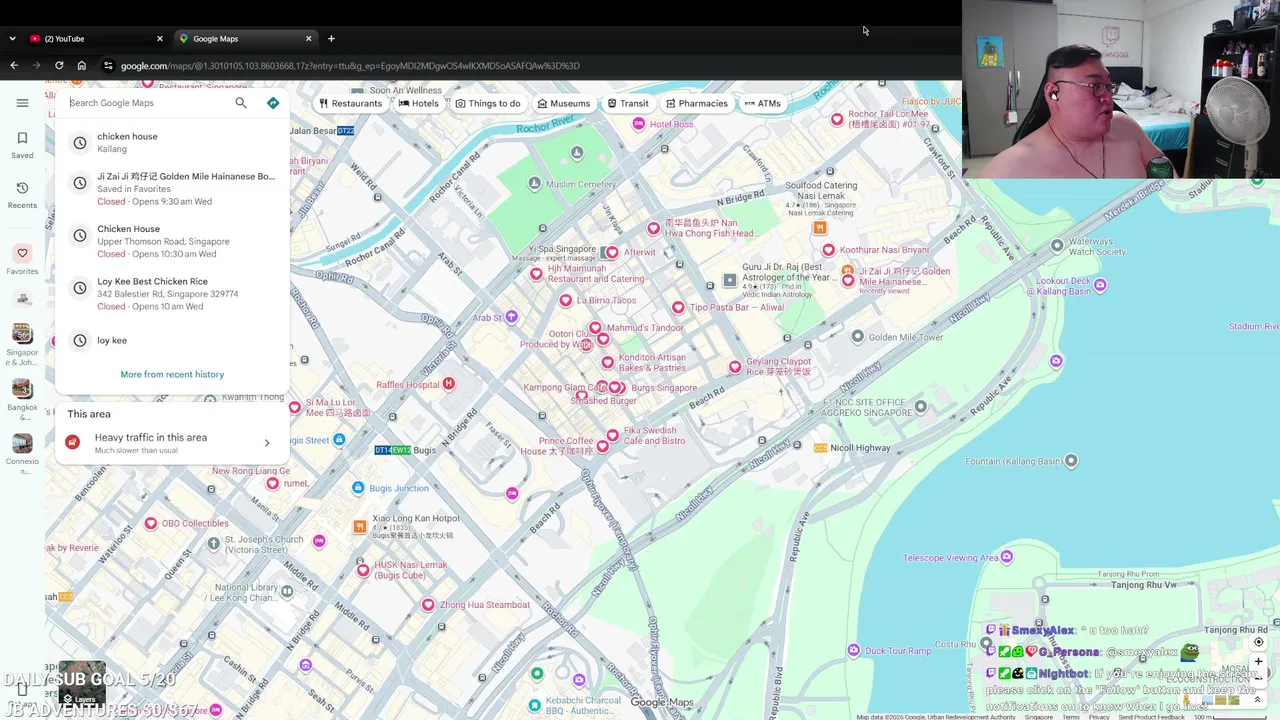
Task: Open the Bangkok saved list thumbnail in sidebar
Action: [x=22, y=388]
